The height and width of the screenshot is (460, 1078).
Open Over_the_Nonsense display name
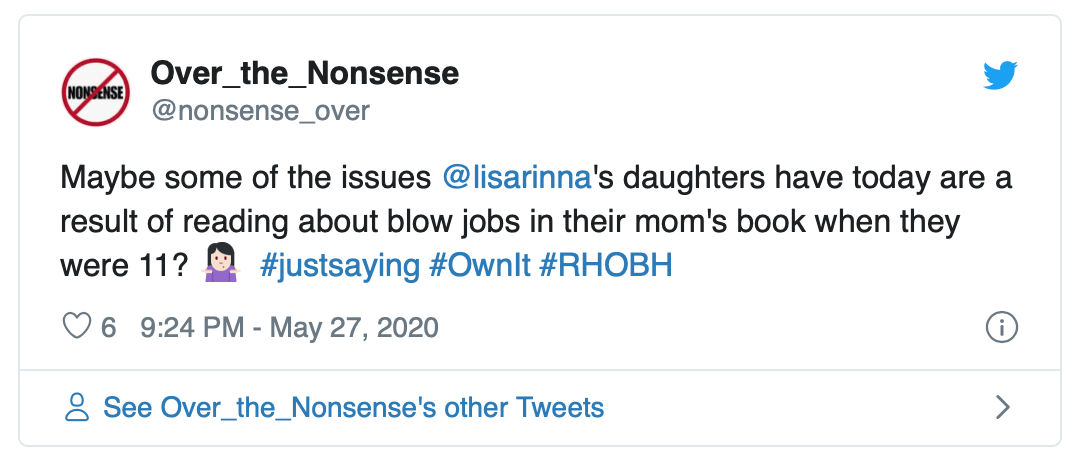[x=304, y=73]
